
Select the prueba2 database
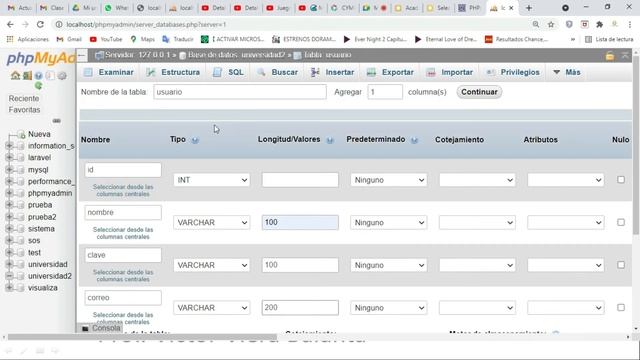click(x=42, y=217)
